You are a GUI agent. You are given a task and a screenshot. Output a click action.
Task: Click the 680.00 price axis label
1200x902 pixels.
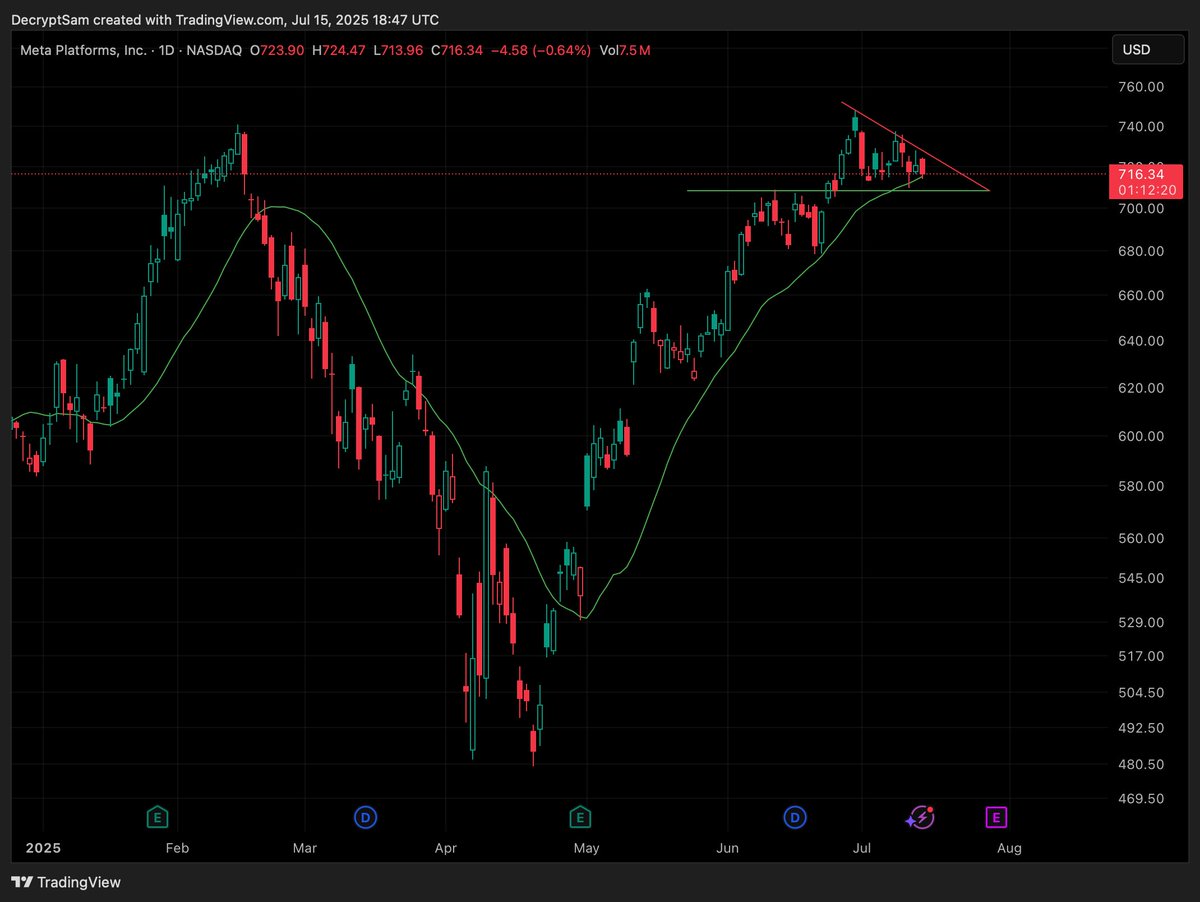1141,251
